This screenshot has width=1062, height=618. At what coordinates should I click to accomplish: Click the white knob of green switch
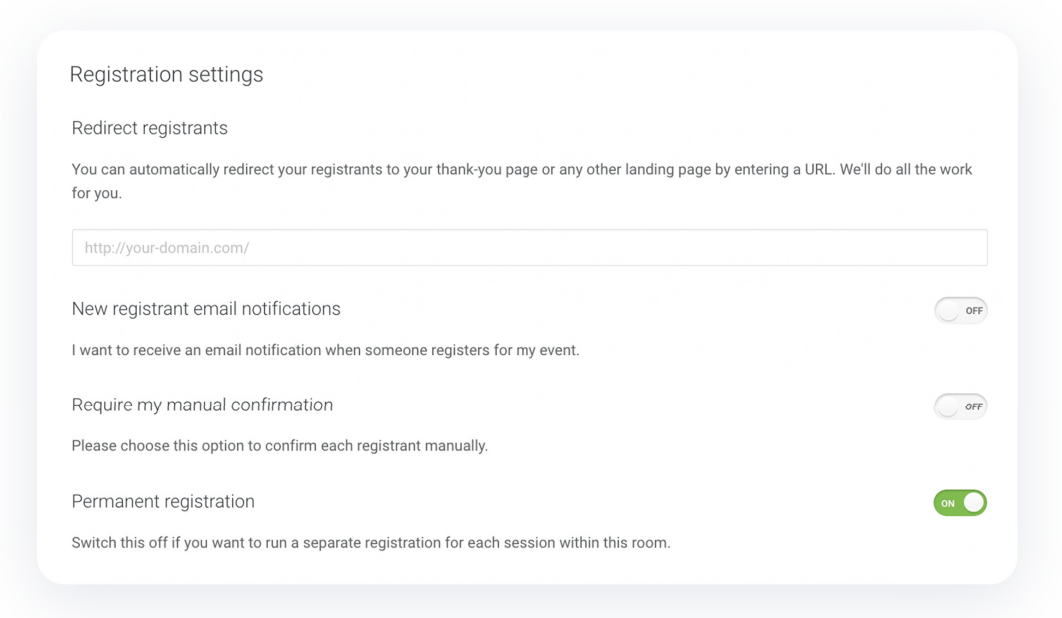[x=973, y=503]
